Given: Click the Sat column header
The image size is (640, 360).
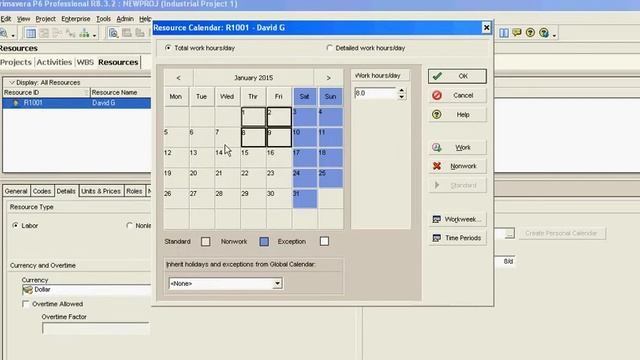Looking at the screenshot, I should point(304,97).
